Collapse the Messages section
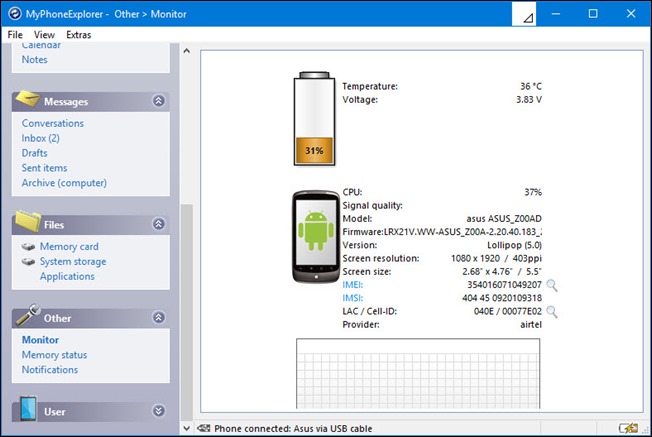The height and width of the screenshot is (437, 652). pos(158,101)
